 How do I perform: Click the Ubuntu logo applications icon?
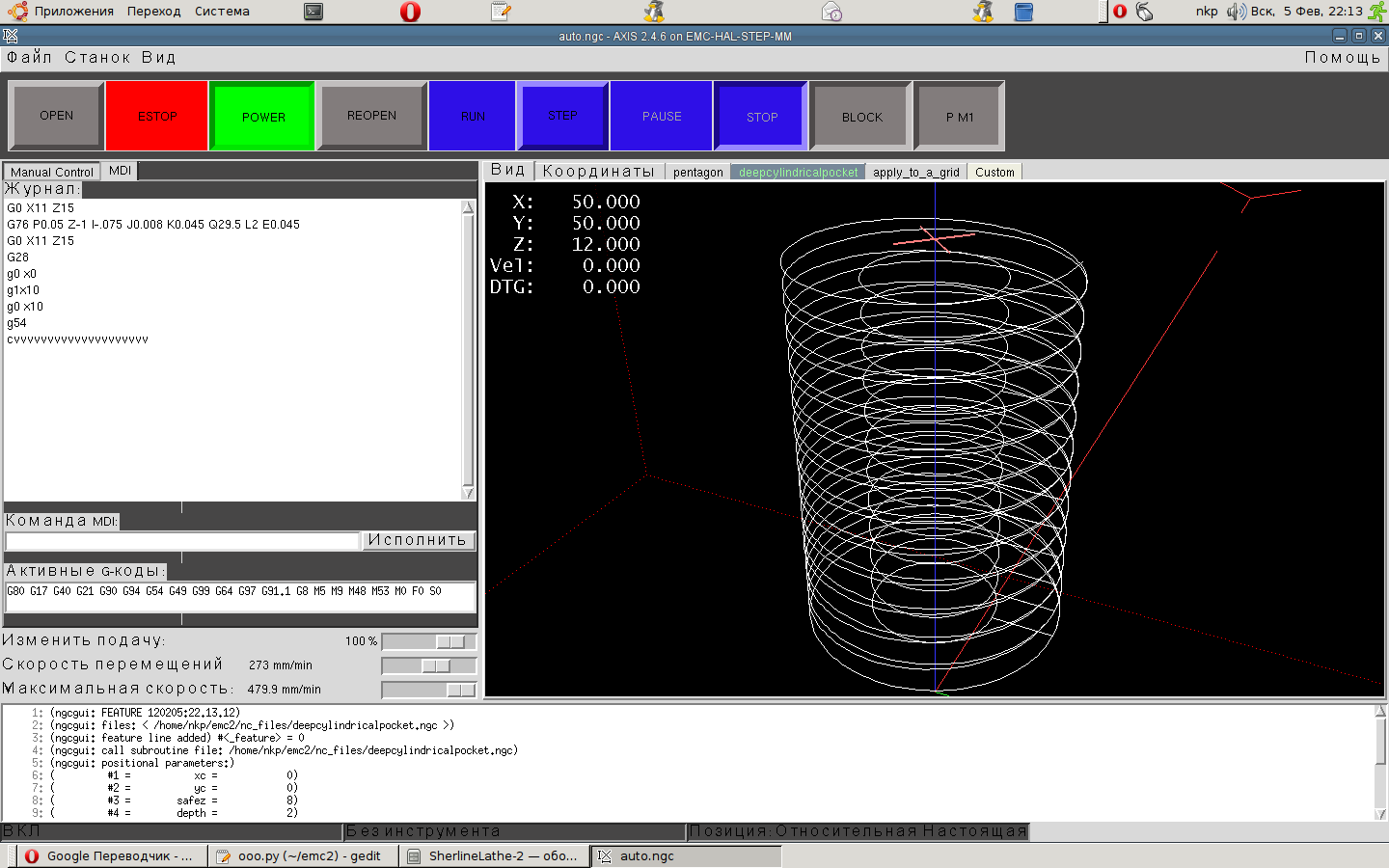click(17, 12)
